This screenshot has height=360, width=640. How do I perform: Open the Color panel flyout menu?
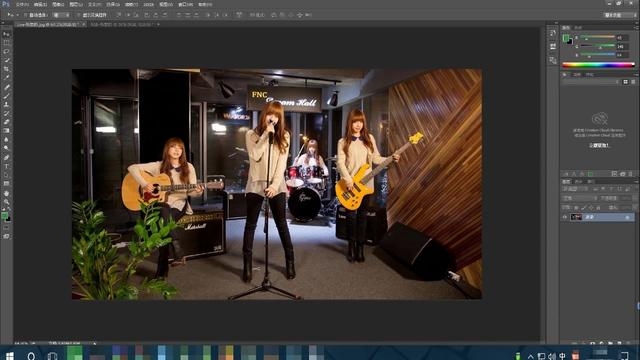pyautogui.click(x=636, y=28)
